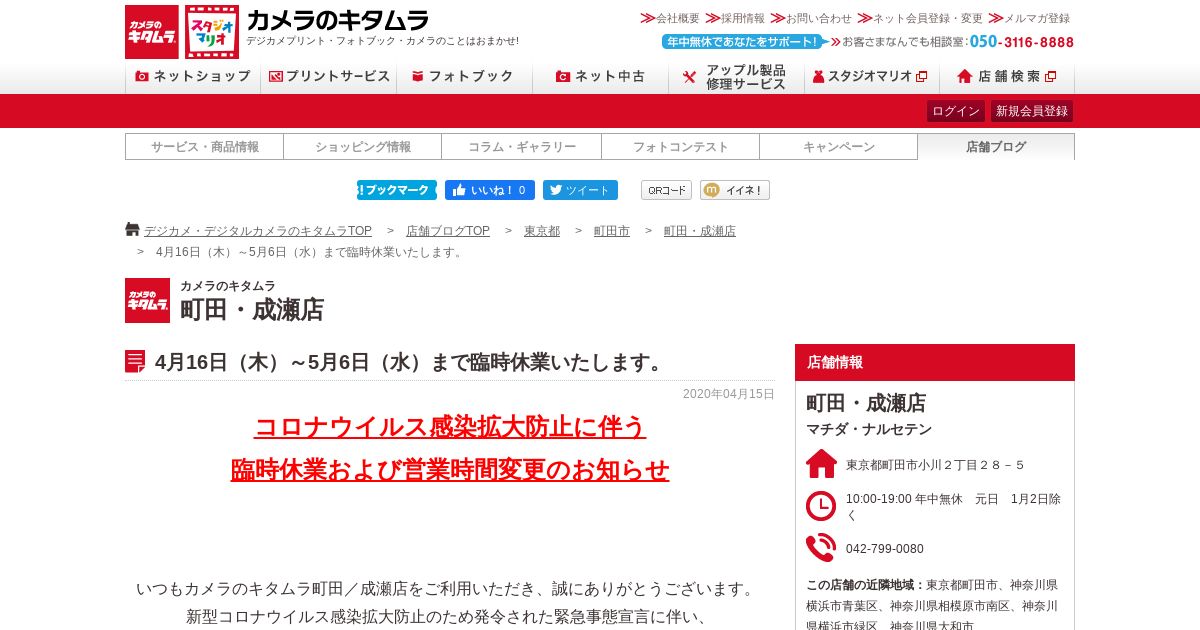Click the ログイン button
1200x630 pixels.
tap(956, 111)
